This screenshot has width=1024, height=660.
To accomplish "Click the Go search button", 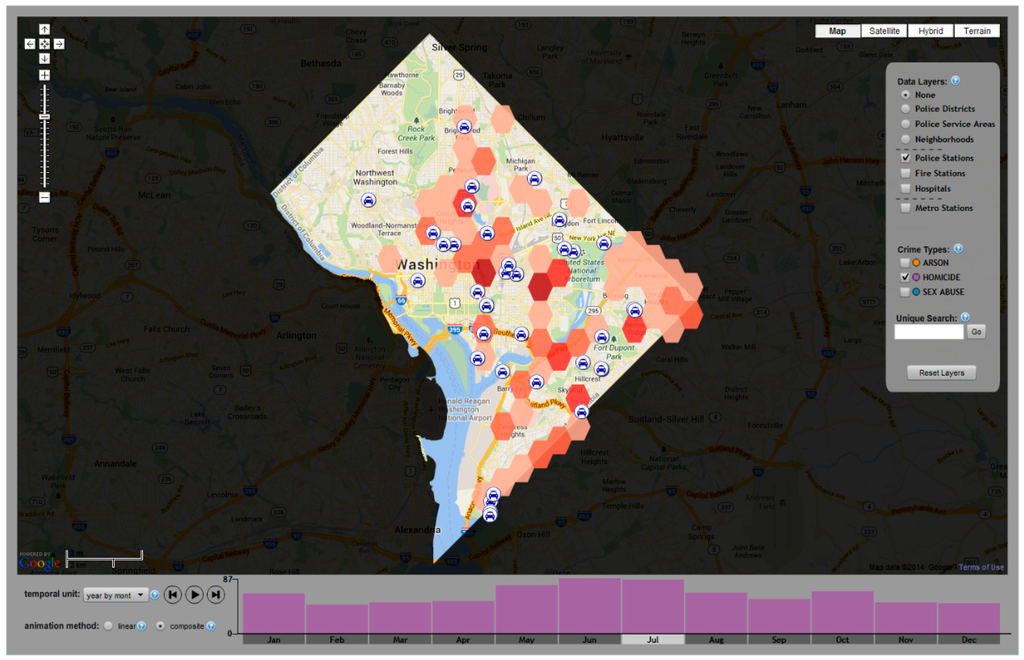I will click(x=976, y=332).
